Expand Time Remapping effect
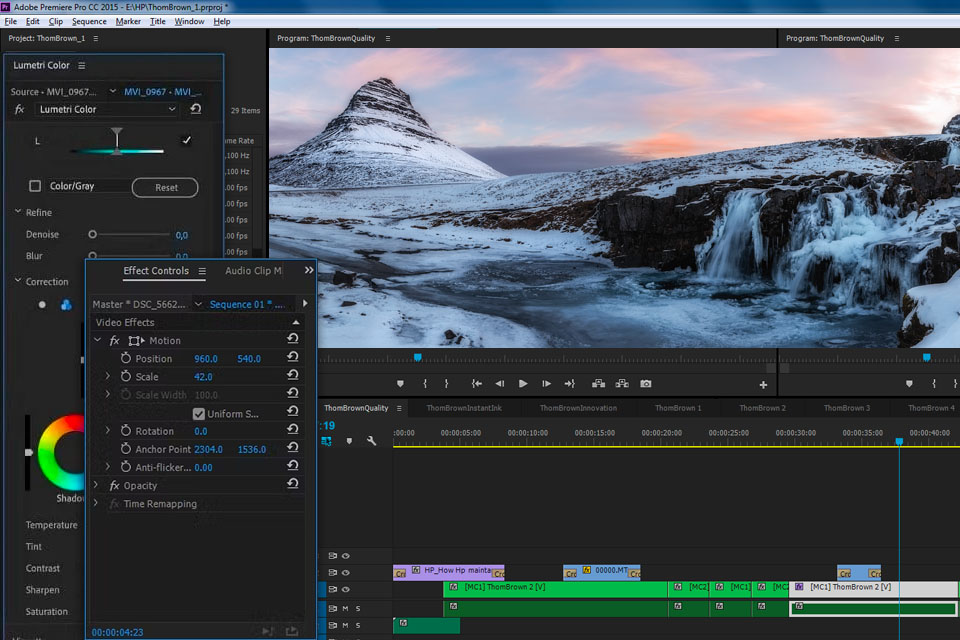The image size is (960, 640). (x=96, y=503)
